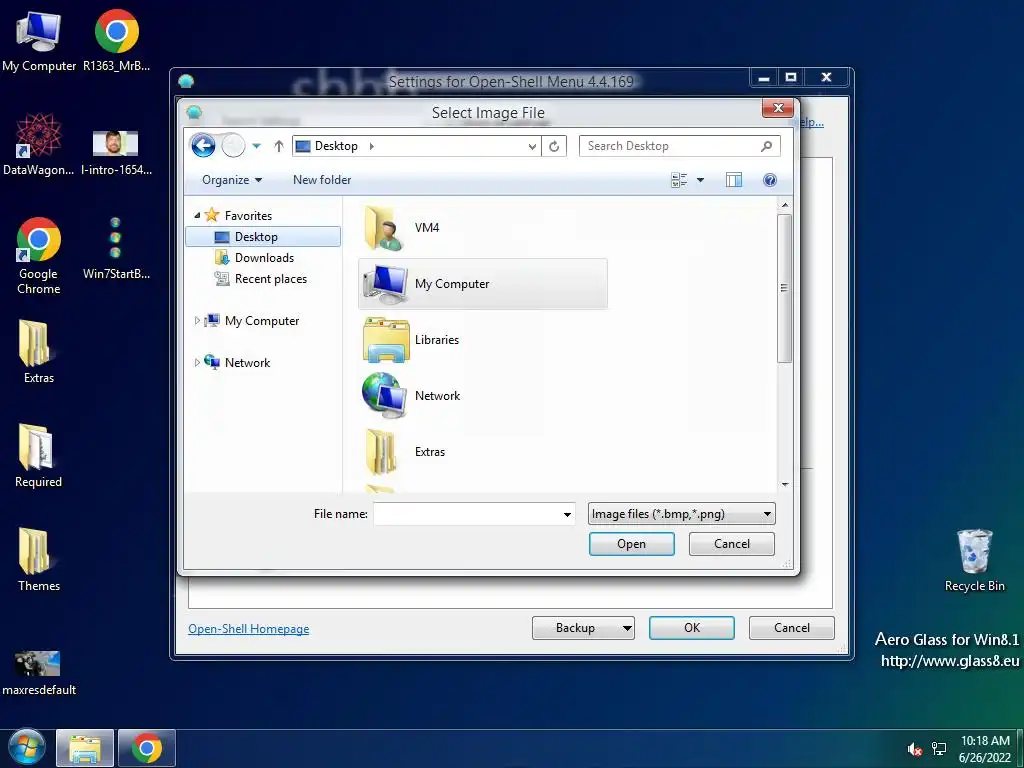
Task: Click Cancel in Open-Shell settings window
Action: pyautogui.click(x=792, y=628)
